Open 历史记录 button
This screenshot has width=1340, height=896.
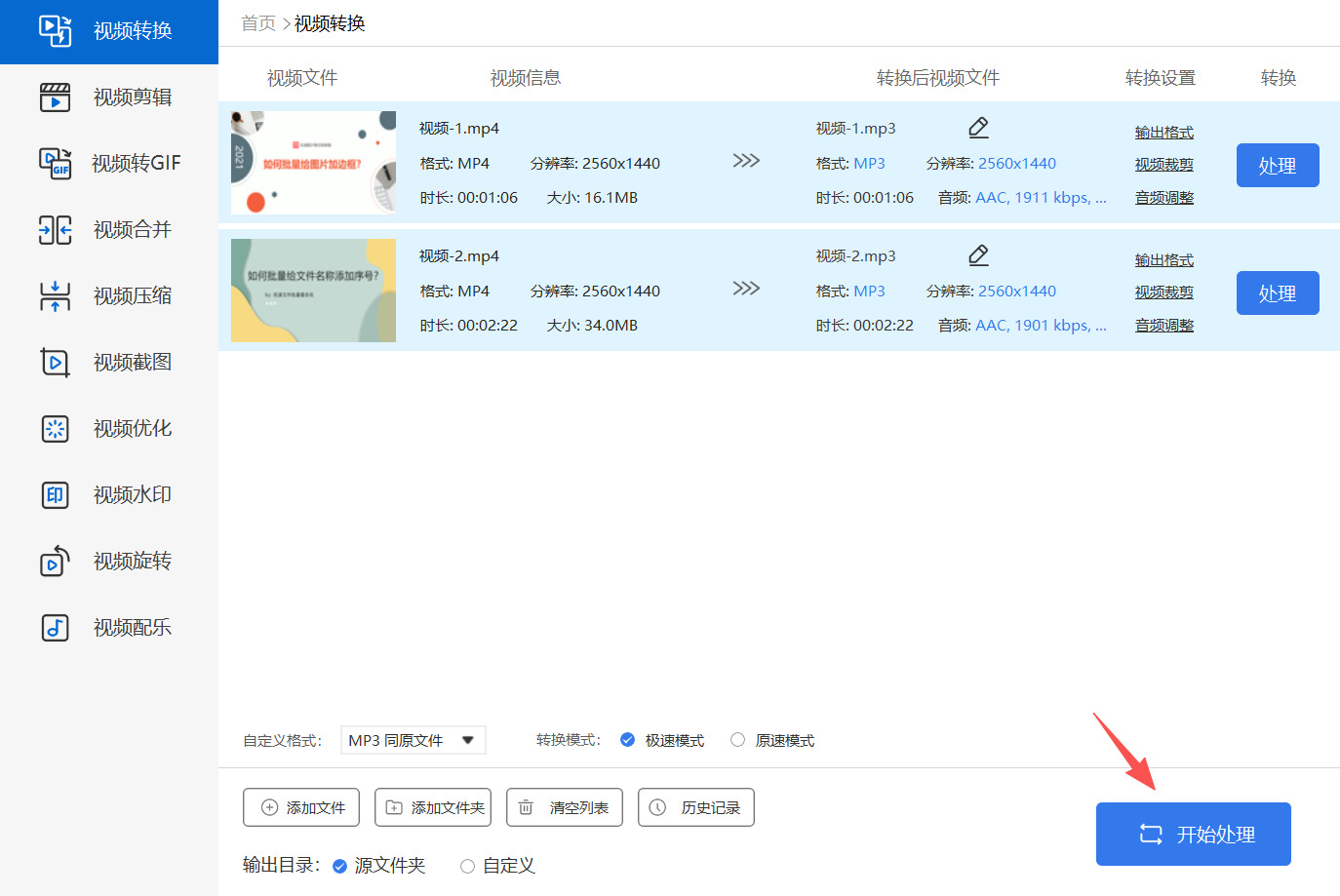tap(696, 807)
